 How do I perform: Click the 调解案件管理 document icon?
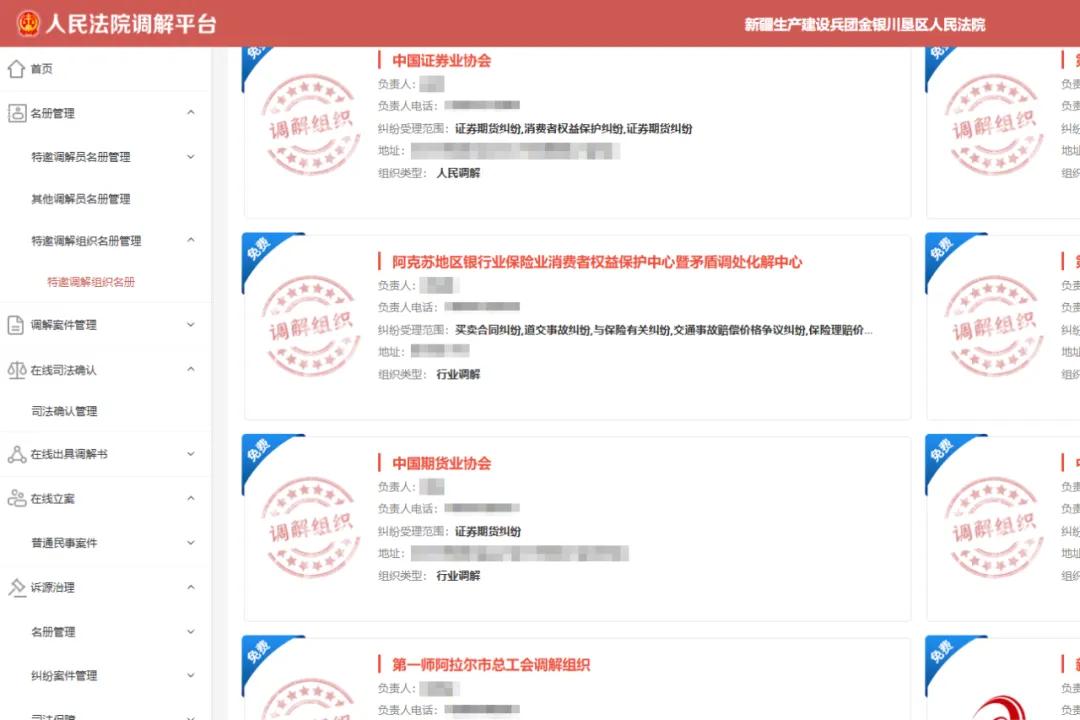pyautogui.click(x=15, y=325)
